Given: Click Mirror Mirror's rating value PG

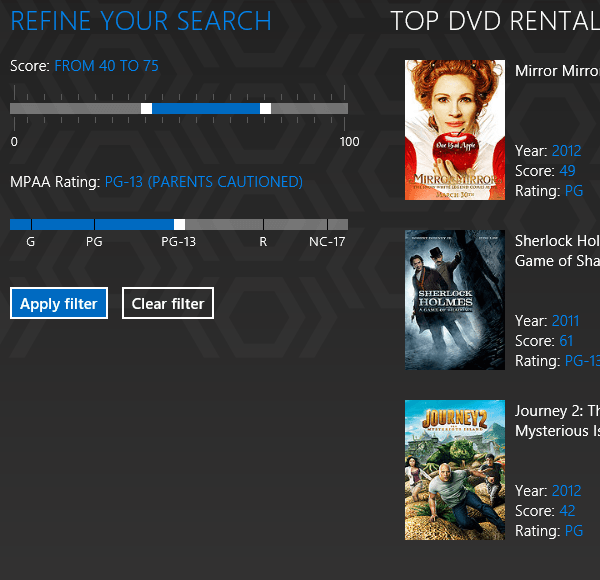Looking at the screenshot, I should point(574,191).
